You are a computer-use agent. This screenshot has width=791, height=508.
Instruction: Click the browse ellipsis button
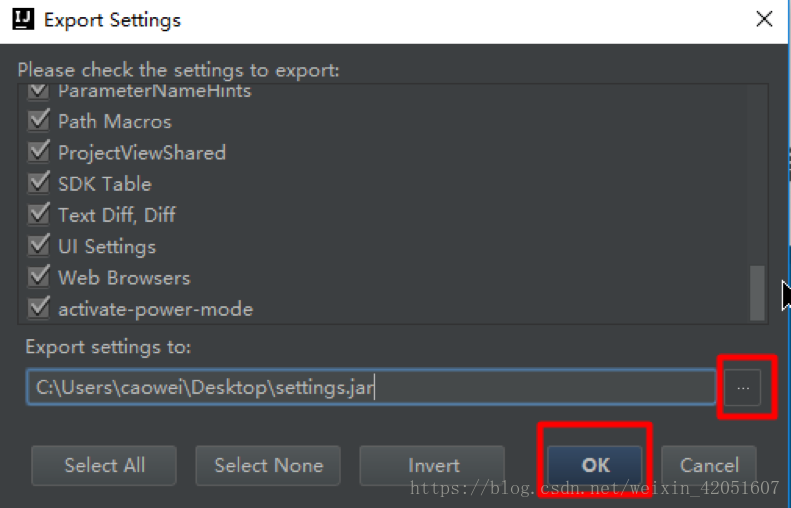(742, 387)
